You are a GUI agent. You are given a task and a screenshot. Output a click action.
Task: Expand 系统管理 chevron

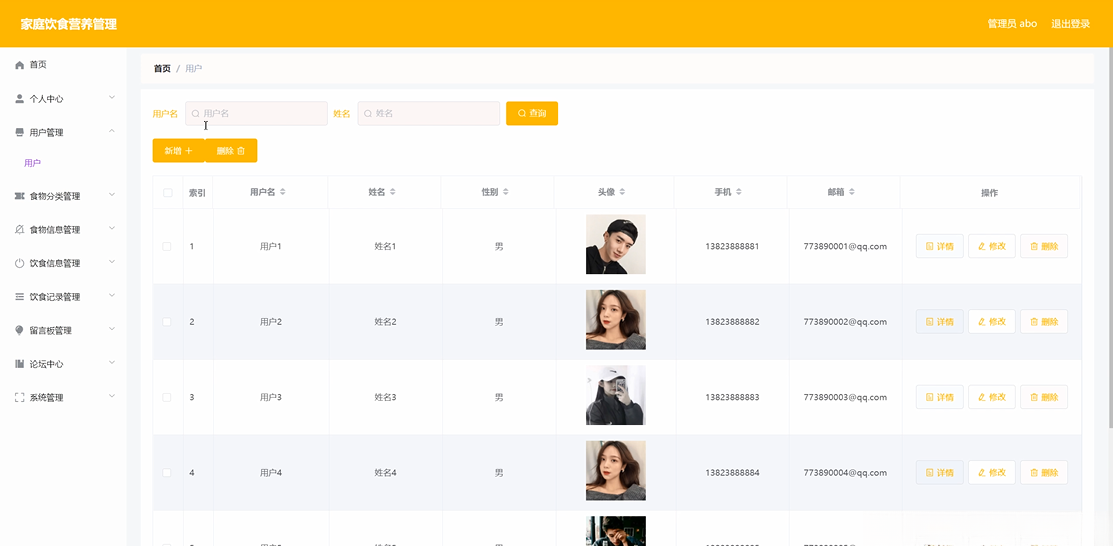tap(112, 396)
